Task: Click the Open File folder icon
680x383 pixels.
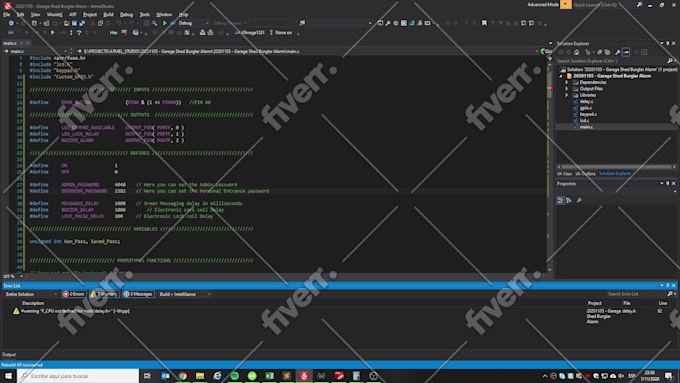Action: click(66, 23)
